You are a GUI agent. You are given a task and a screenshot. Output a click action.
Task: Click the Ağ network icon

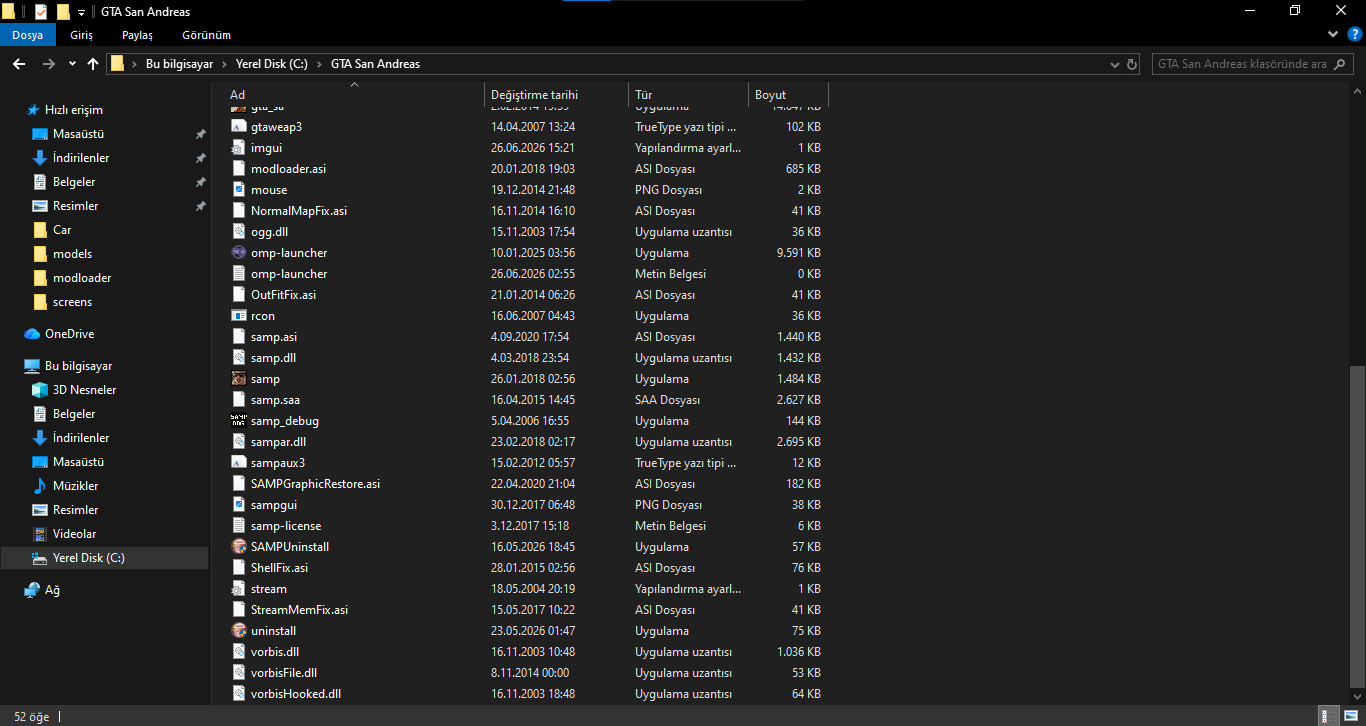pyautogui.click(x=32, y=590)
